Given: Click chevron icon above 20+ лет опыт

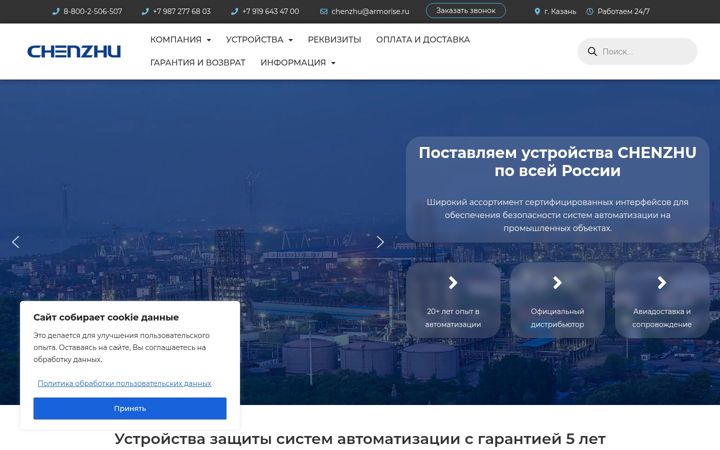Looking at the screenshot, I should (x=453, y=282).
